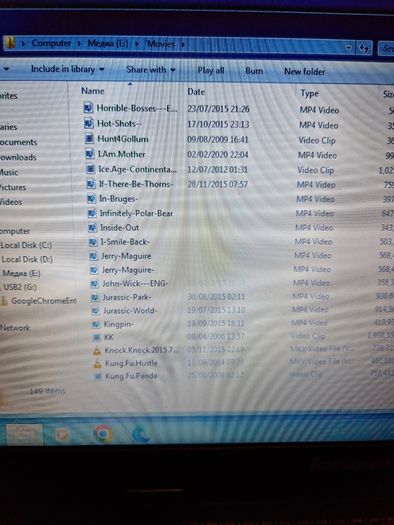Open the Include in library dropdown
This screenshot has height=525, width=394.
(x=67, y=69)
